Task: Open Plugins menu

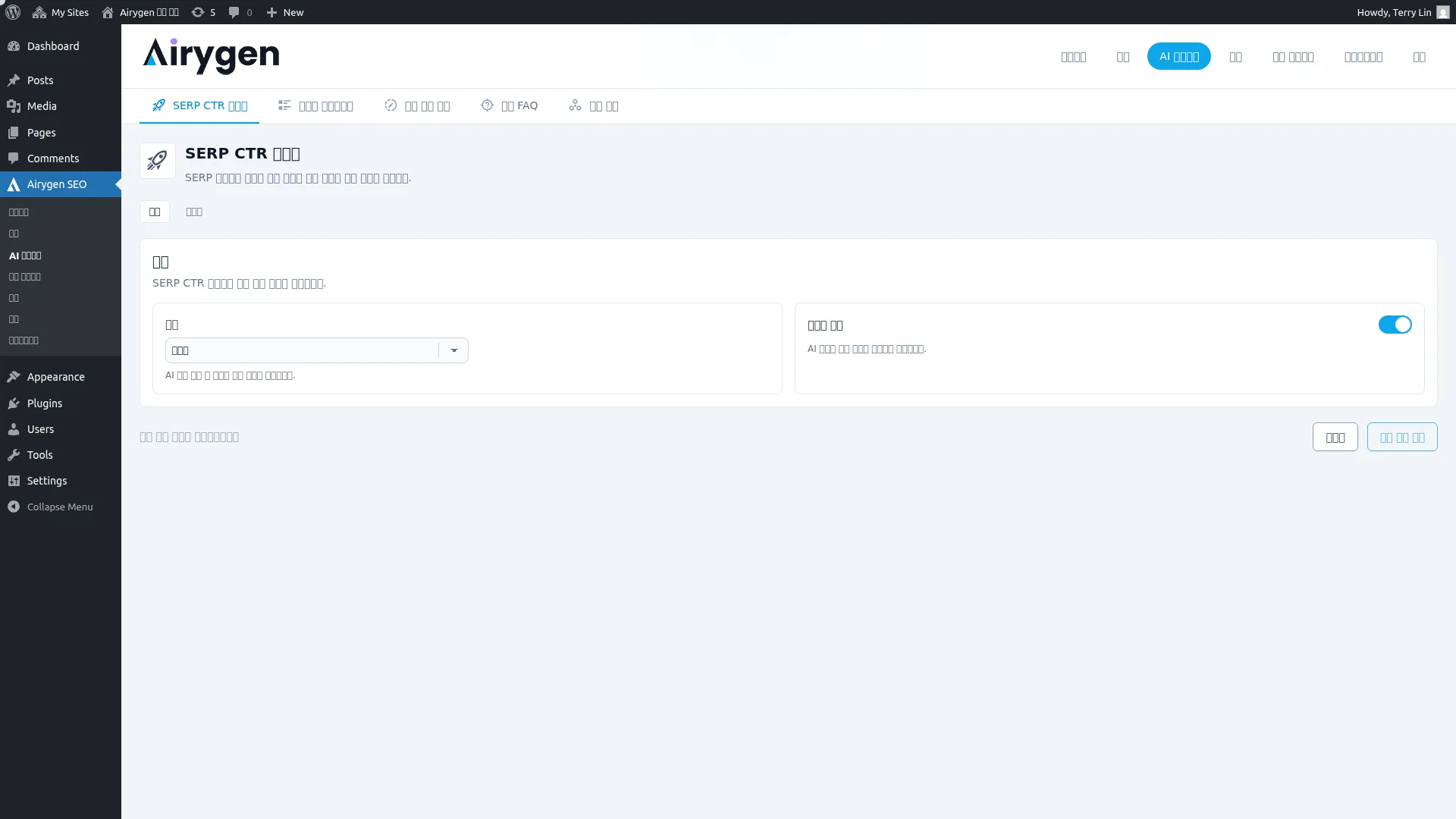Action: click(x=61, y=403)
